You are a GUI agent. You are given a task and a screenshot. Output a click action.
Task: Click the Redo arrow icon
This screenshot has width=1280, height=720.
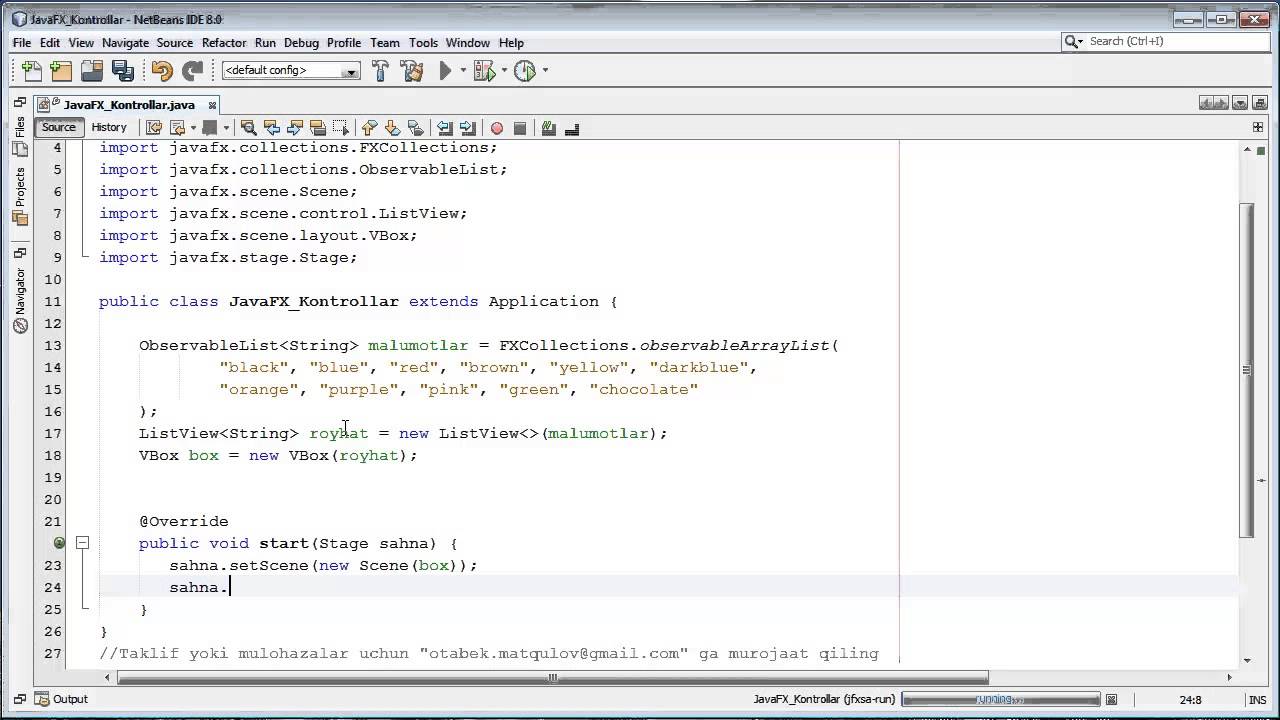[192, 70]
